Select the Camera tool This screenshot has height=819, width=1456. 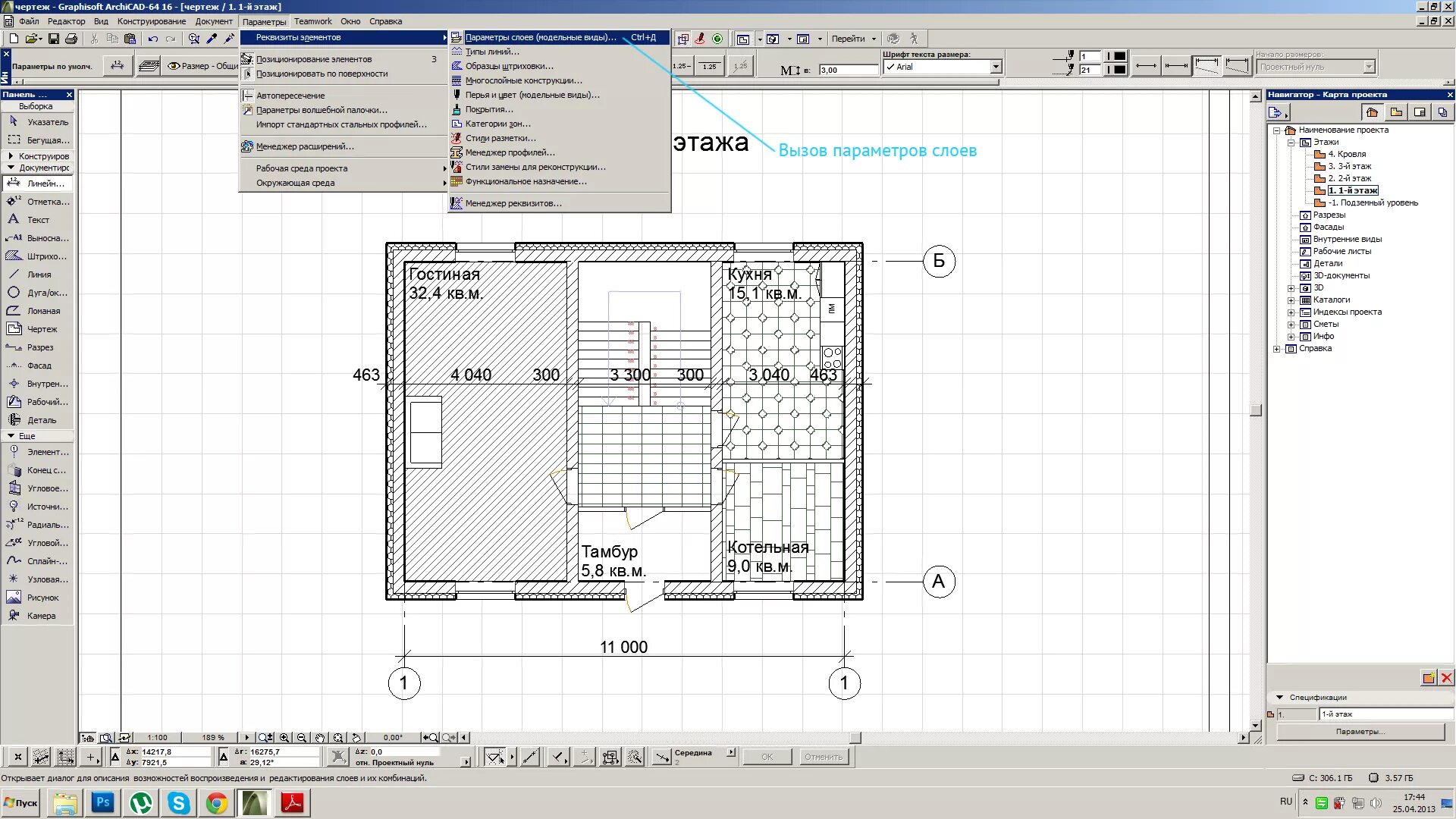point(40,616)
